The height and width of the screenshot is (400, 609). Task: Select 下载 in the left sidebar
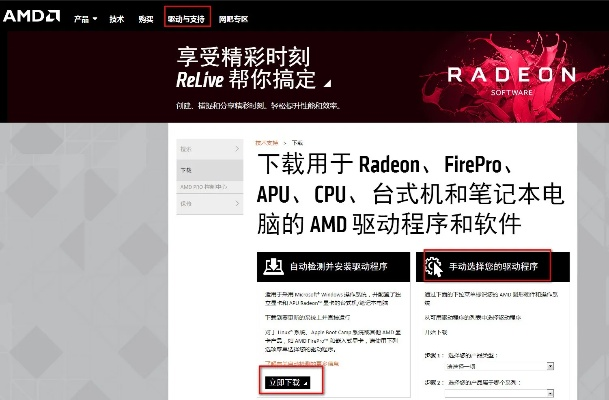187,170
